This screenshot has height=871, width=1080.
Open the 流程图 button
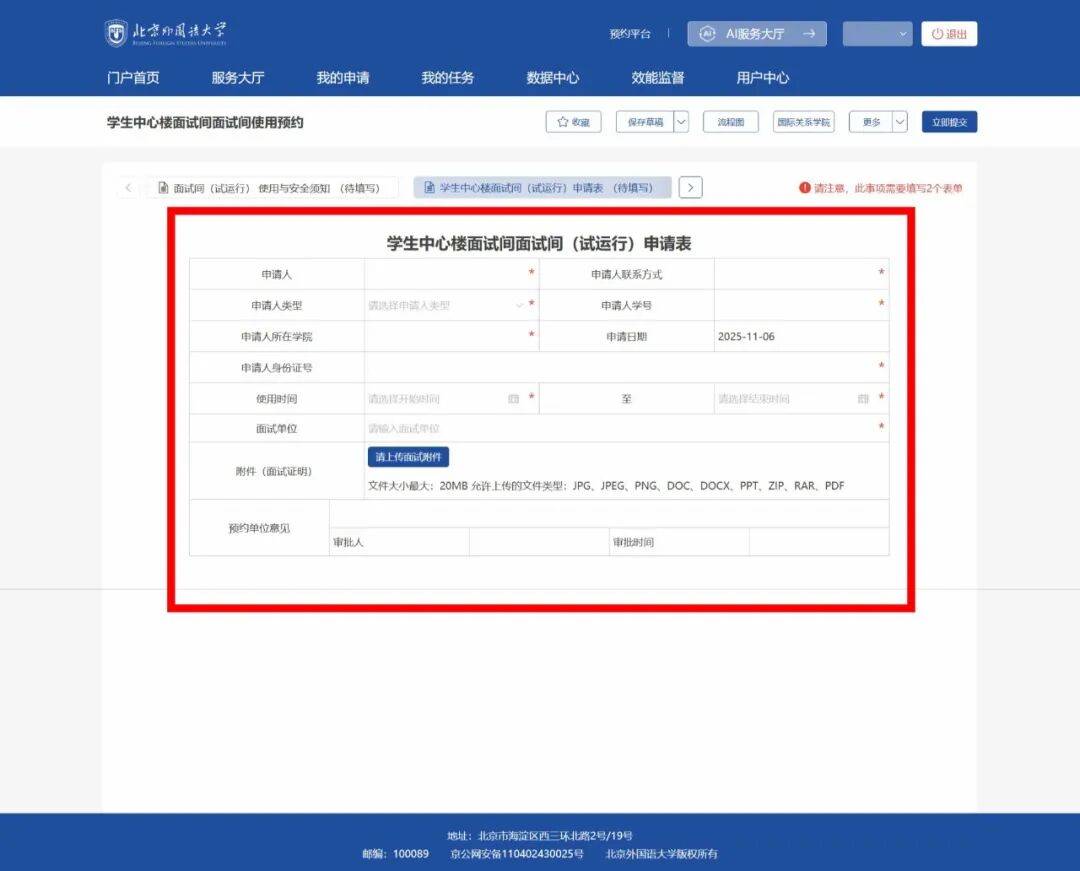730,122
